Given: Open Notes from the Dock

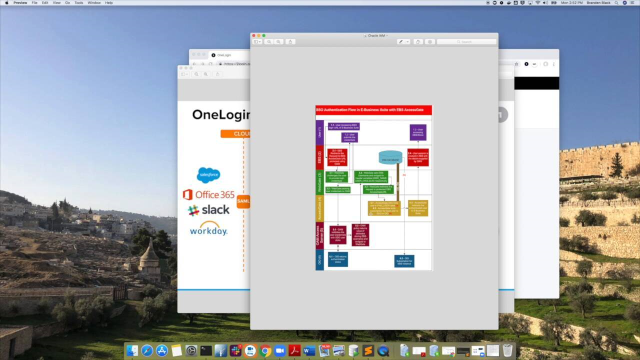Looking at the screenshot, I should pyautogui.click(x=176, y=350).
